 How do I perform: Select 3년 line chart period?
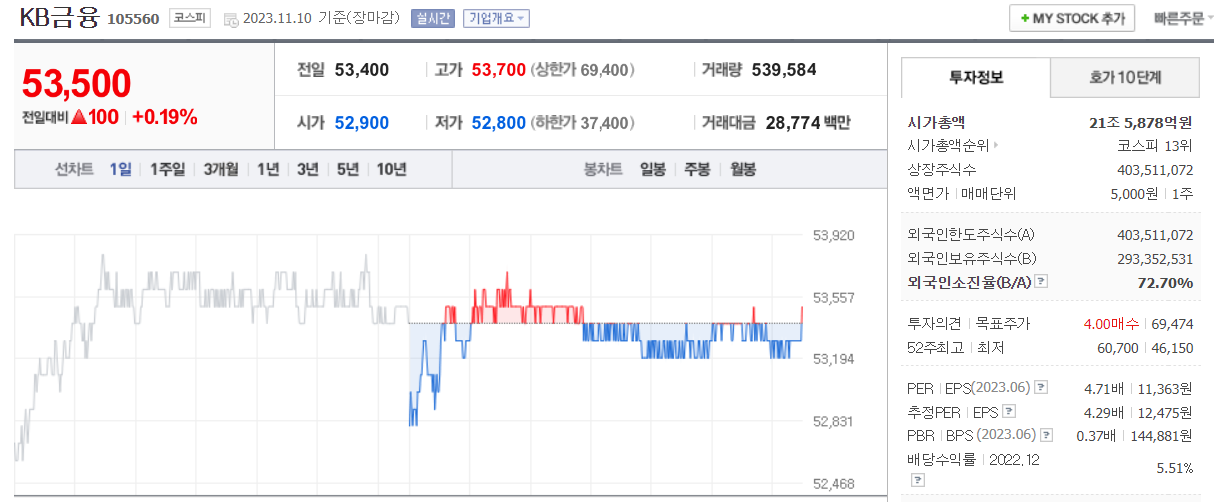pos(308,169)
